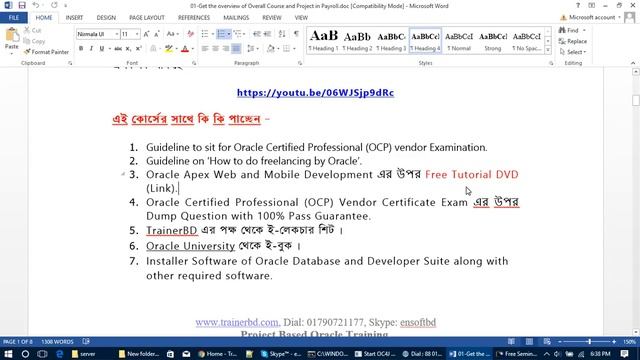The width and height of the screenshot is (640, 360).
Task: Justify the paragraph text
Action: pos(236,49)
